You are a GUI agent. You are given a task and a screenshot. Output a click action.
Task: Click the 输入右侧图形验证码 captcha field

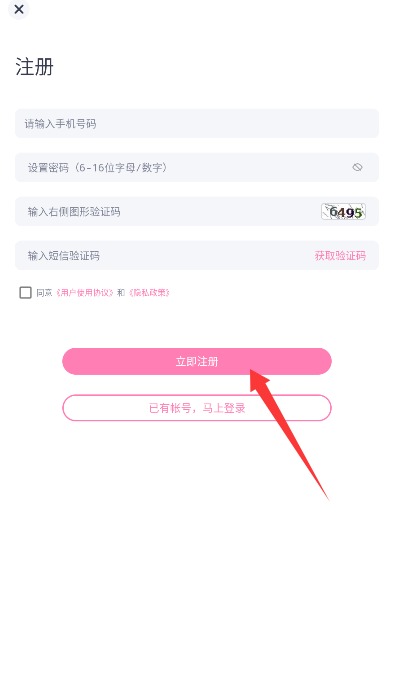(x=168, y=211)
